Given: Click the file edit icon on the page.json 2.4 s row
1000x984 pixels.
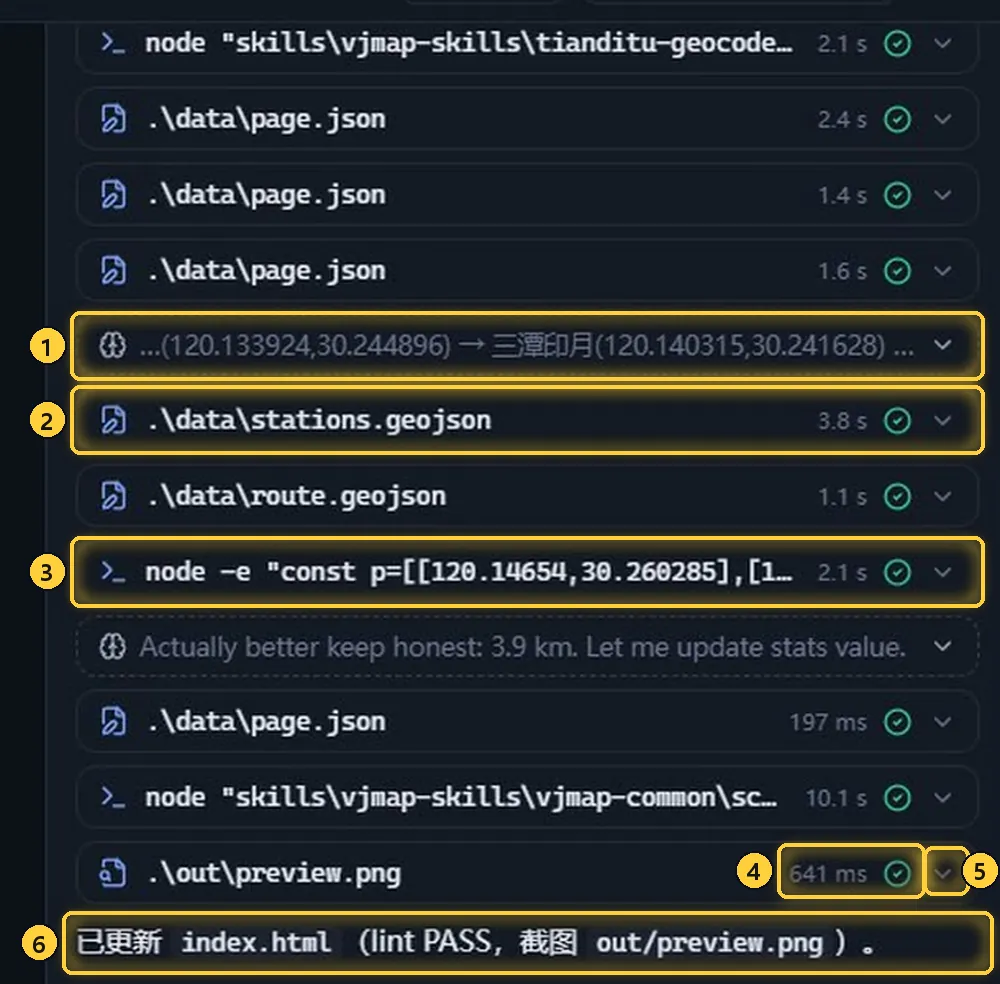Looking at the screenshot, I should [x=113, y=119].
